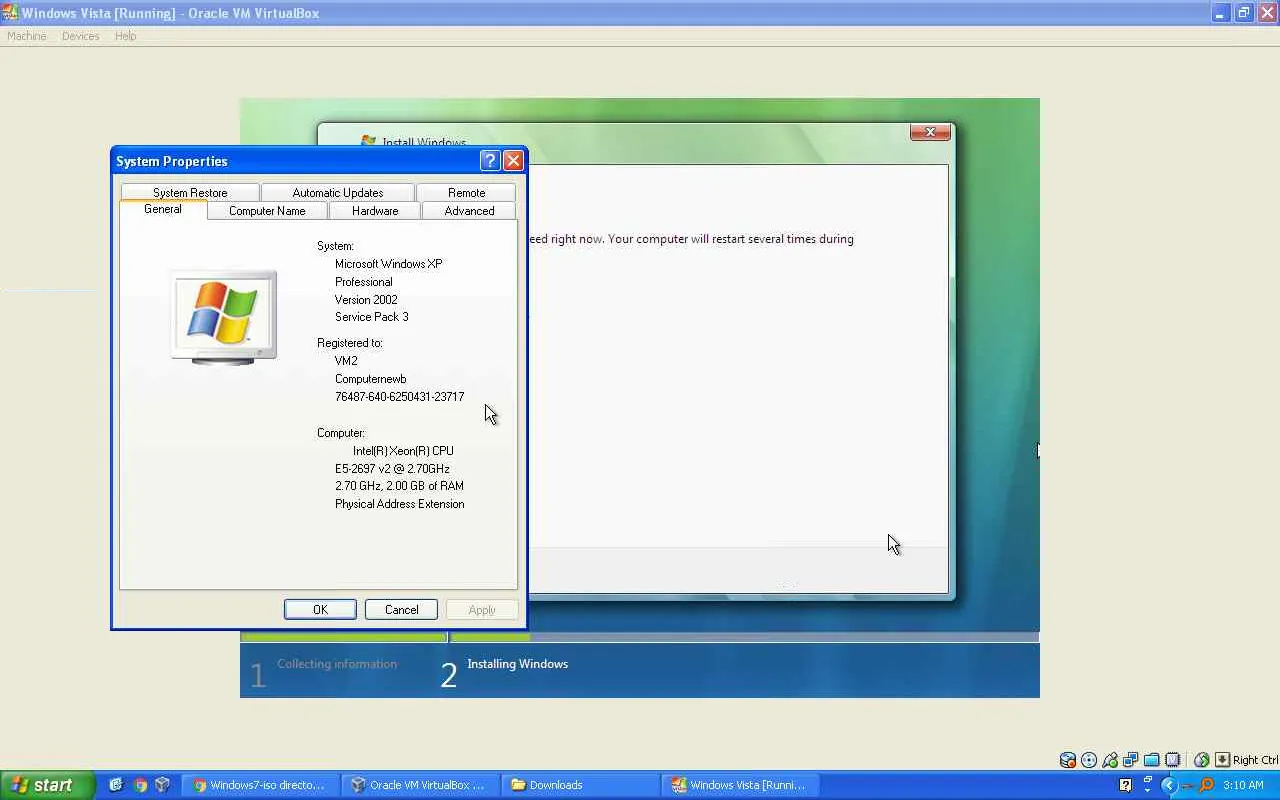This screenshot has height=800, width=1280.
Task: Open the shared folders status icon
Action: pos(1152,760)
